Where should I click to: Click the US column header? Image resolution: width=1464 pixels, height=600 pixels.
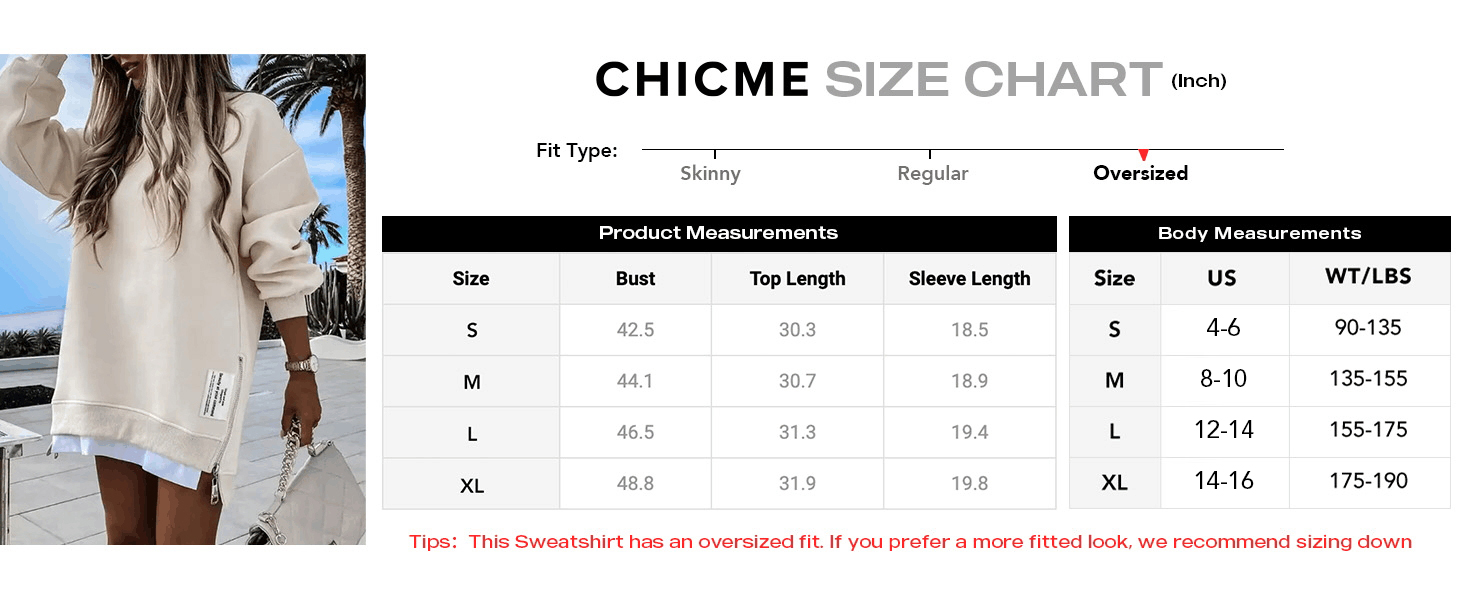(x=1222, y=279)
